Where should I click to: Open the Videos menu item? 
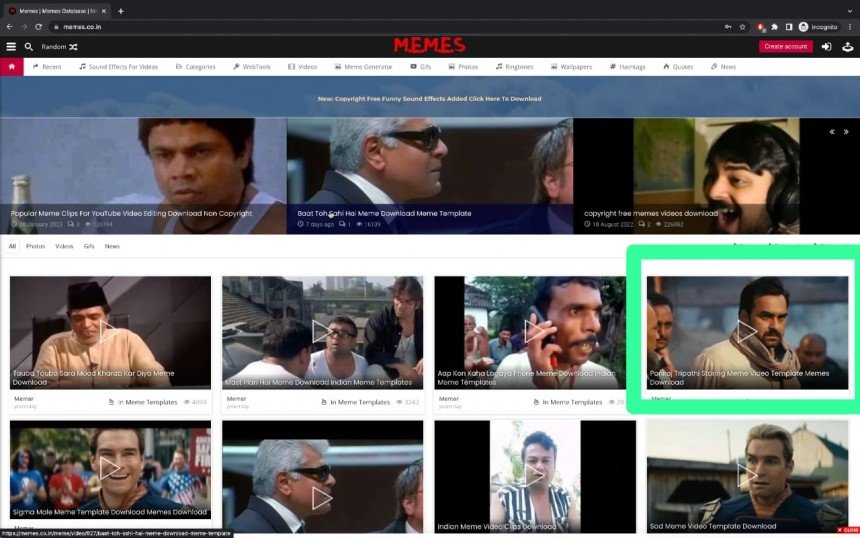(x=303, y=66)
